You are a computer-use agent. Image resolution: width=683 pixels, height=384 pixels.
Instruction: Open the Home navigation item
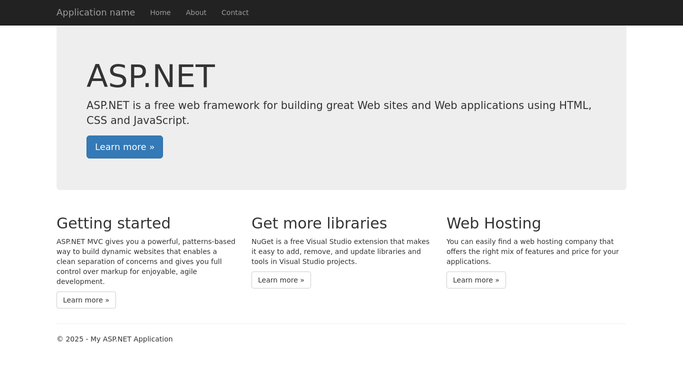(160, 13)
